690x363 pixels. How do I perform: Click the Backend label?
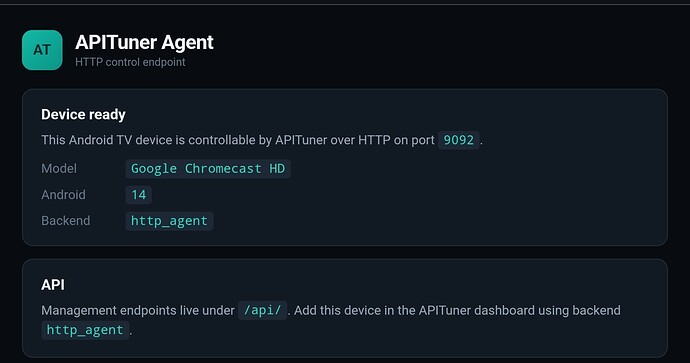[66, 220]
